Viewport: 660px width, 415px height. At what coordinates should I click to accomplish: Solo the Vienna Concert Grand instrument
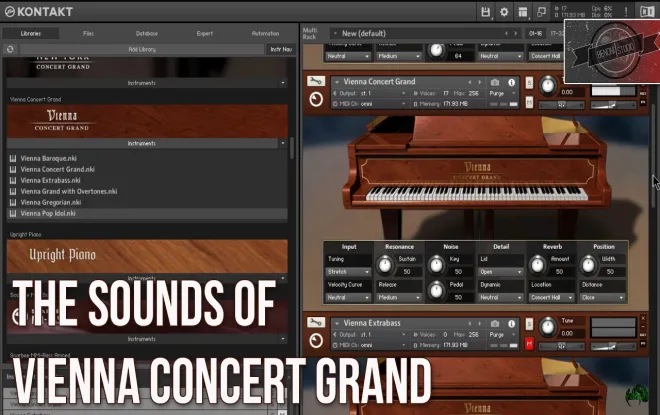529,82
